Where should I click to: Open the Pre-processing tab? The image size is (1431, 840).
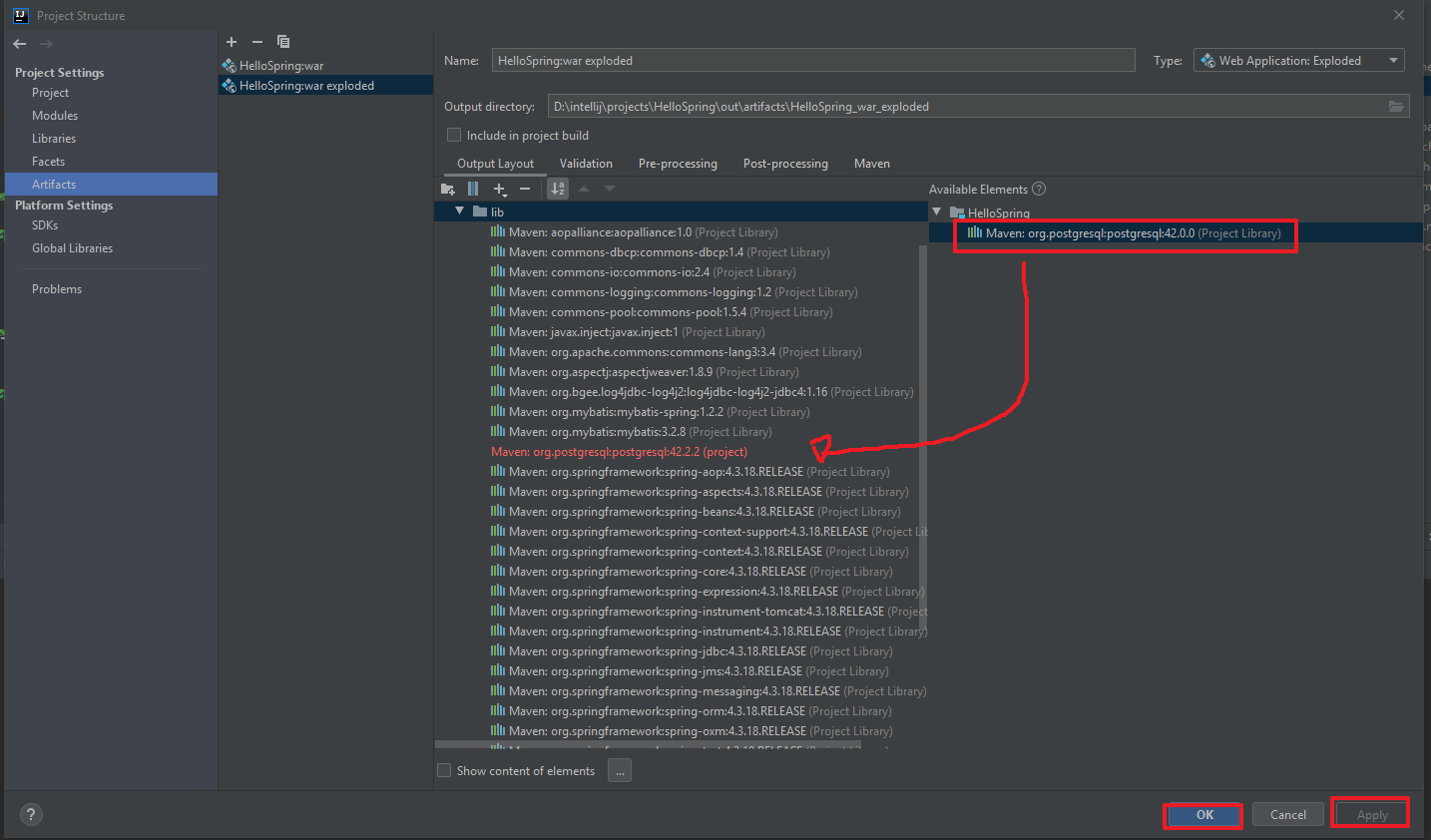point(678,164)
